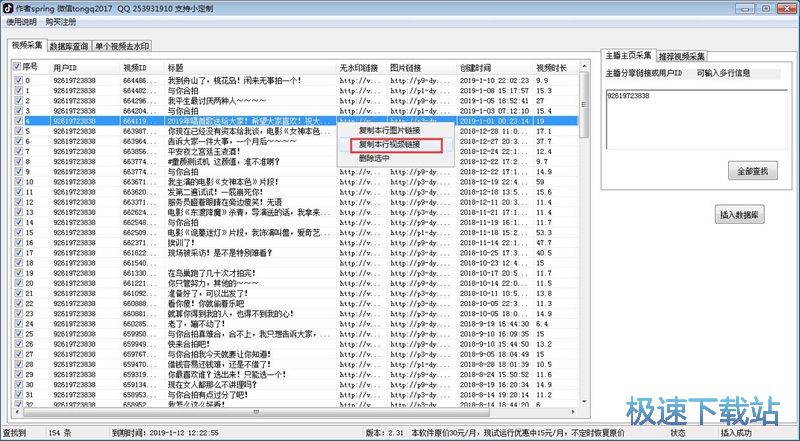Click the 用户ID column header
The width and height of the screenshot is (800, 441).
[x=85, y=67]
